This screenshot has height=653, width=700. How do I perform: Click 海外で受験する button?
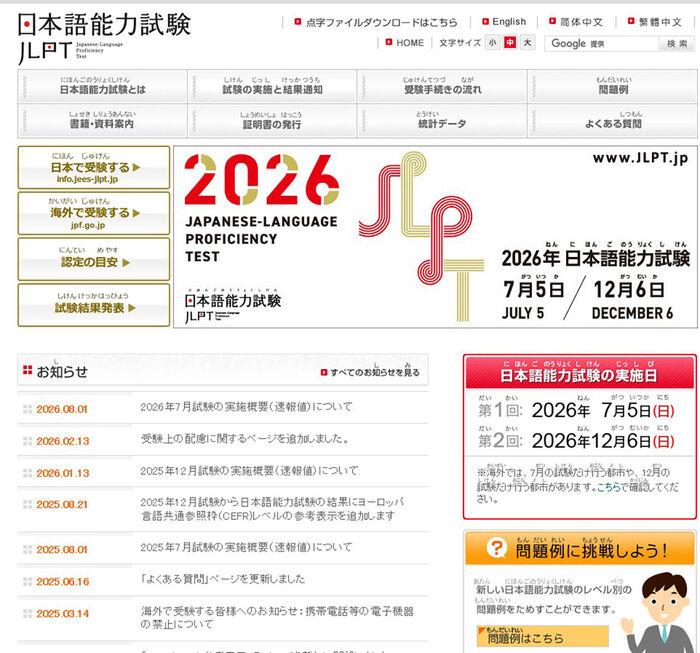pos(94,213)
